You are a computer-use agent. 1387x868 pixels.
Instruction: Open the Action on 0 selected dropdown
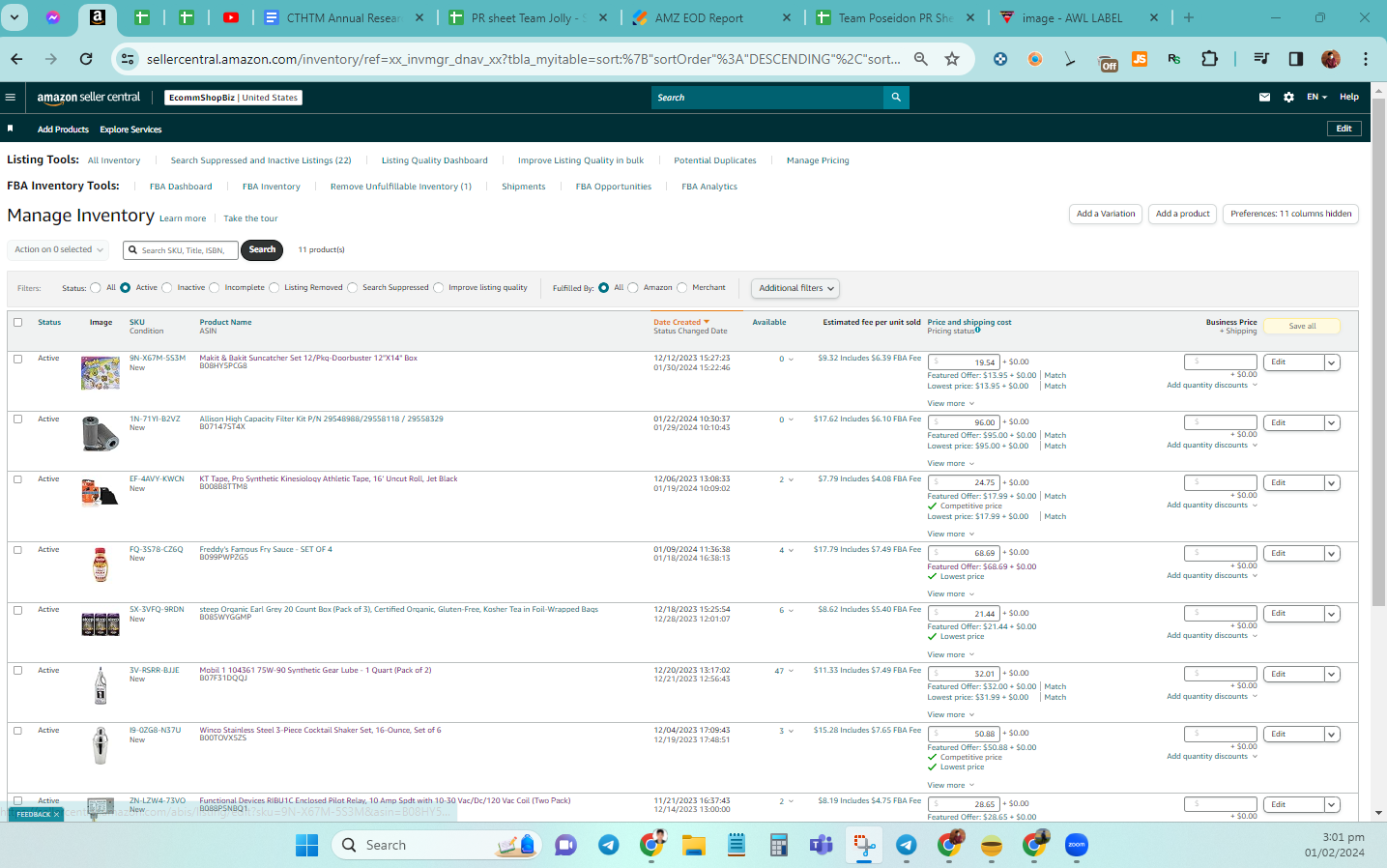coord(59,249)
